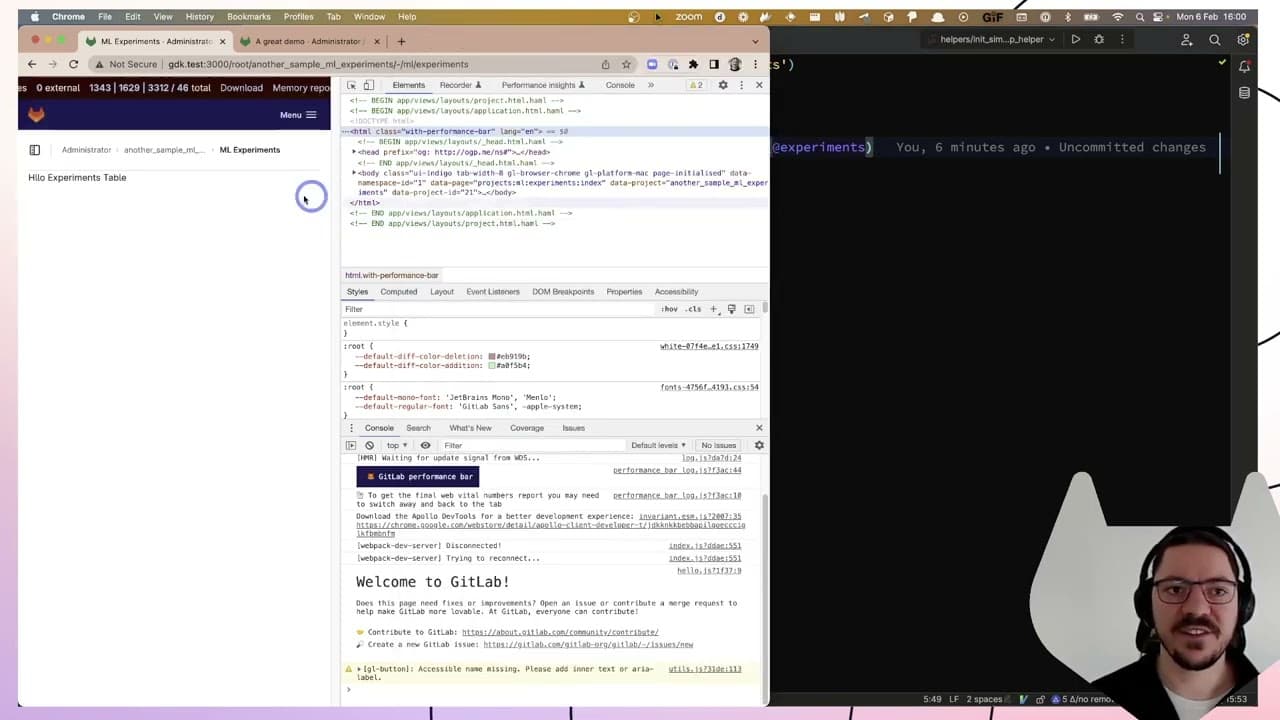The height and width of the screenshot is (720, 1280).
Task: Click the addition color swatch #a0f5b4
Action: (492, 365)
